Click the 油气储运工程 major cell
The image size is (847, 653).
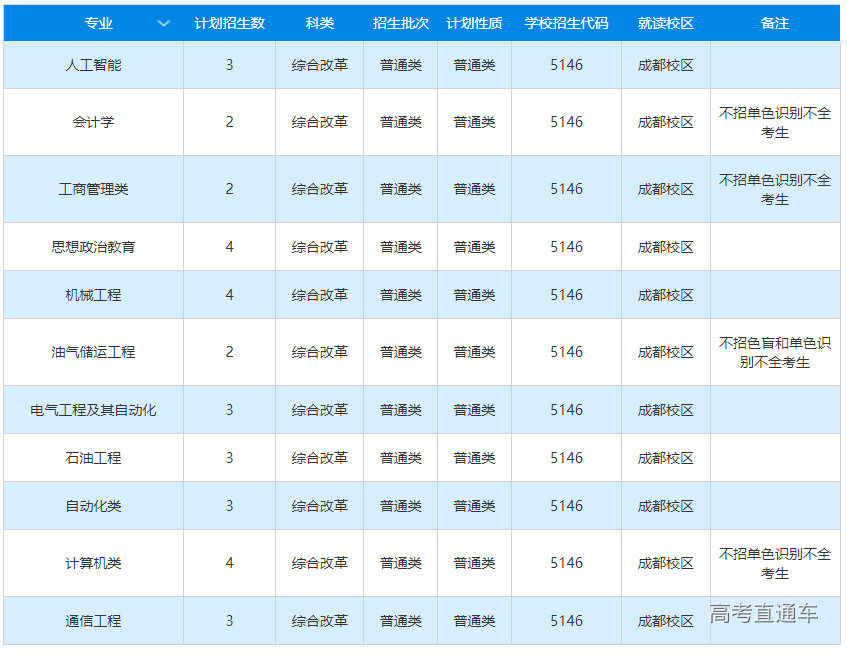(x=93, y=352)
